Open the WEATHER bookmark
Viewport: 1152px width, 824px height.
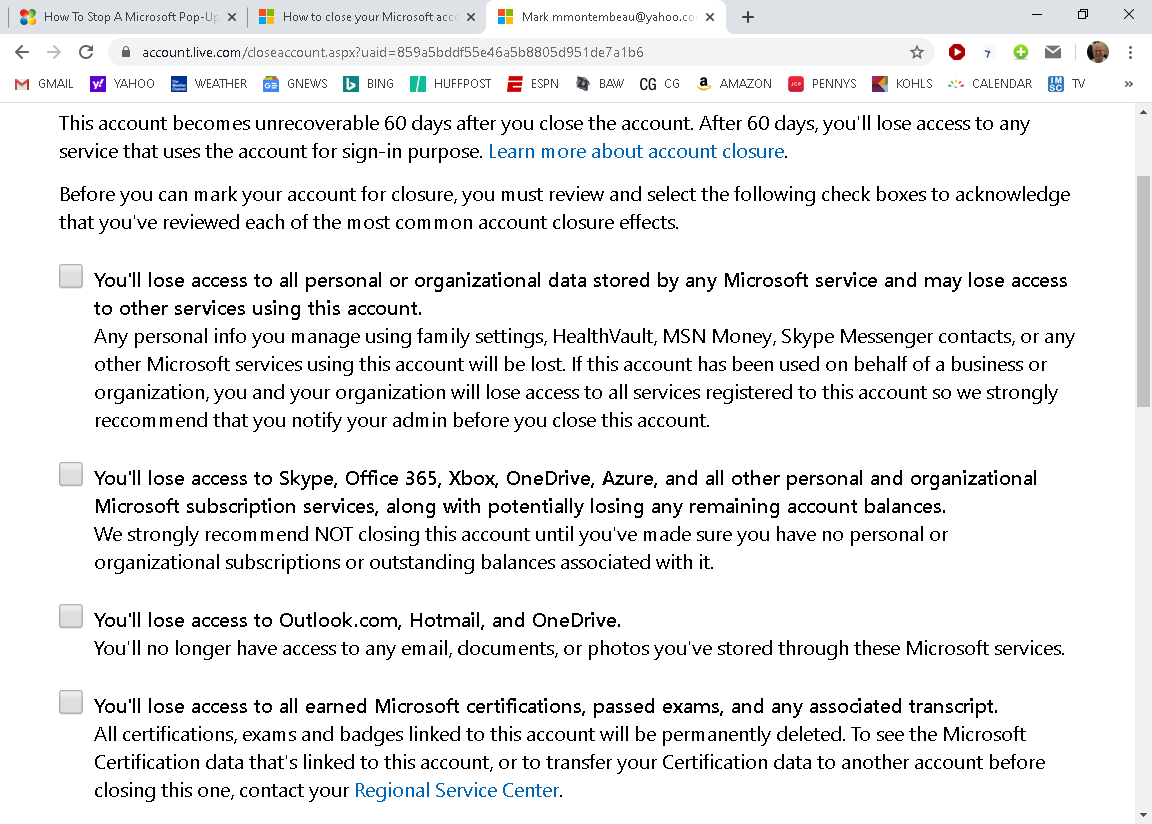coord(209,84)
